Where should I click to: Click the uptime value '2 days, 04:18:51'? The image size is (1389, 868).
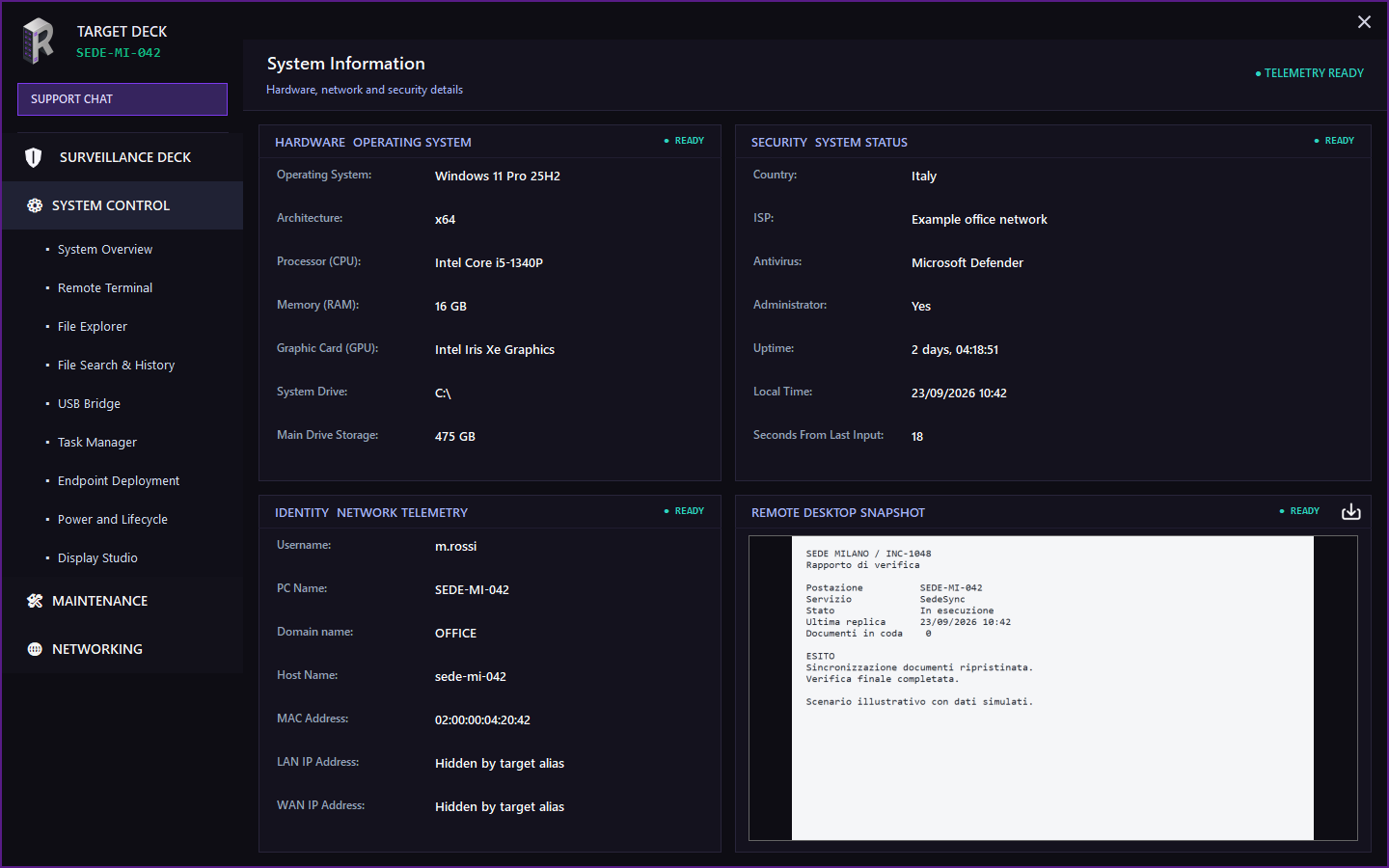[x=955, y=349]
